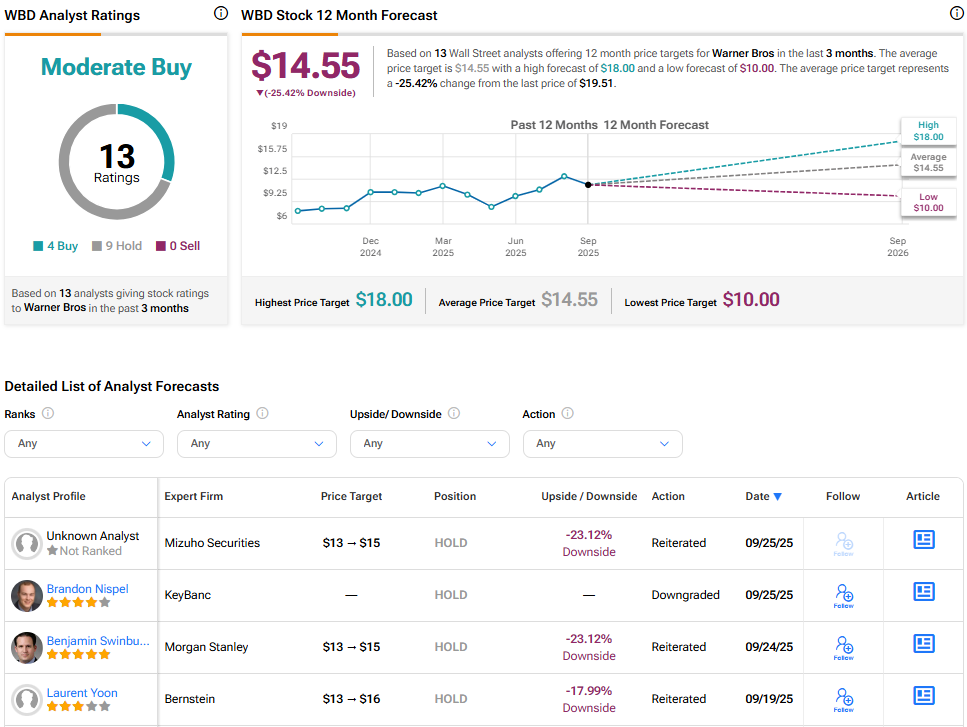The width and height of the screenshot is (967, 727).
Task: Click the Morgan Stanley firm name
Action: pyautogui.click(x=206, y=647)
